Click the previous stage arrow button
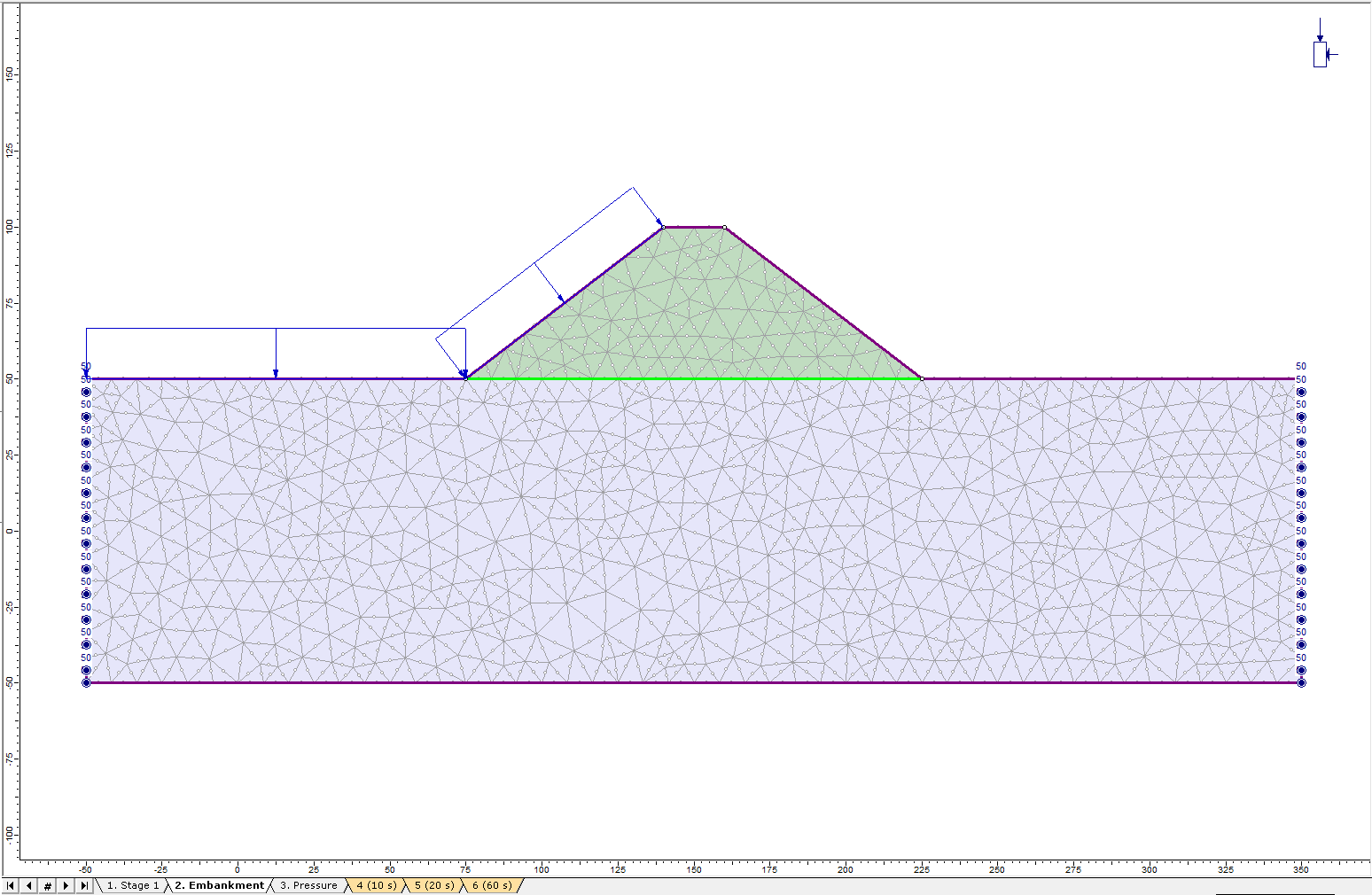The height and width of the screenshot is (895, 1372). tap(29, 885)
